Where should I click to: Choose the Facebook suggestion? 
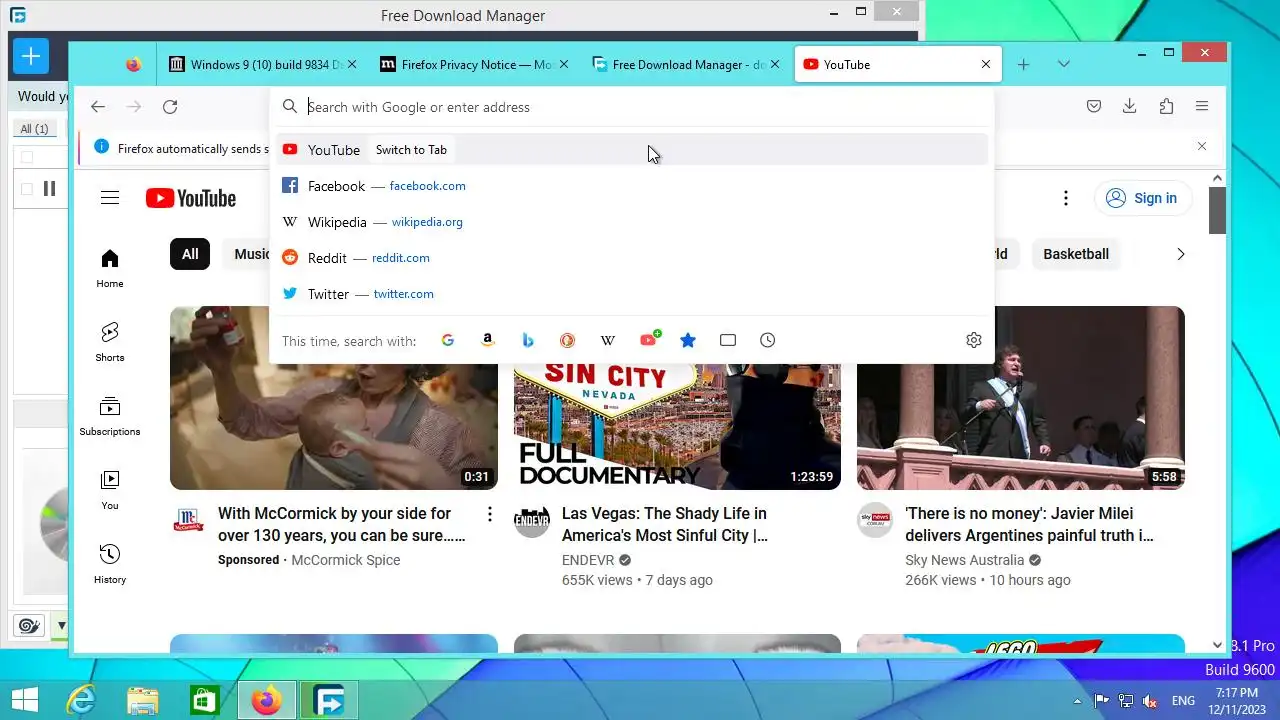(x=632, y=186)
